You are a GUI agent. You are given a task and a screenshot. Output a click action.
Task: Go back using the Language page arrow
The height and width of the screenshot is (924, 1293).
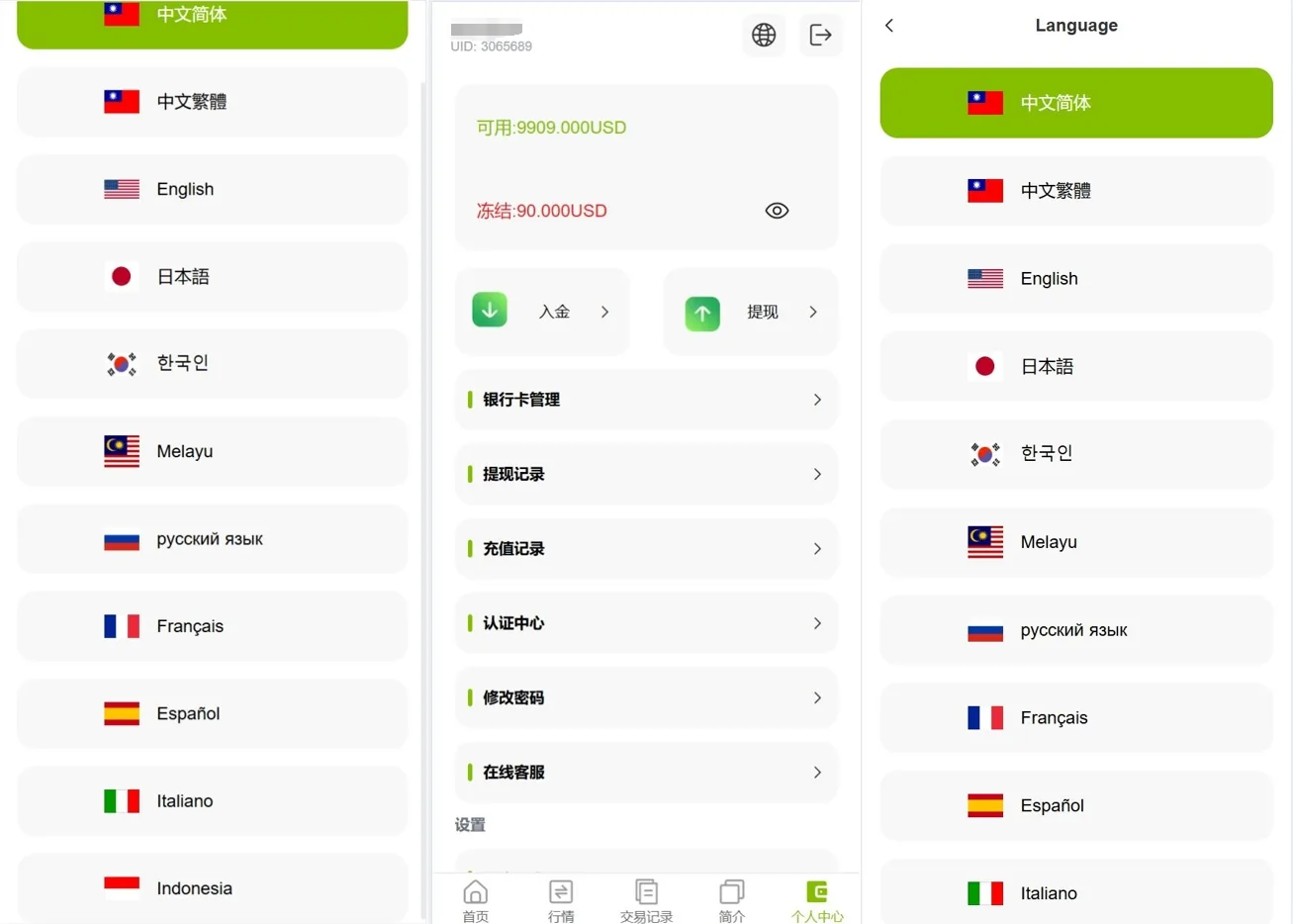coord(888,26)
